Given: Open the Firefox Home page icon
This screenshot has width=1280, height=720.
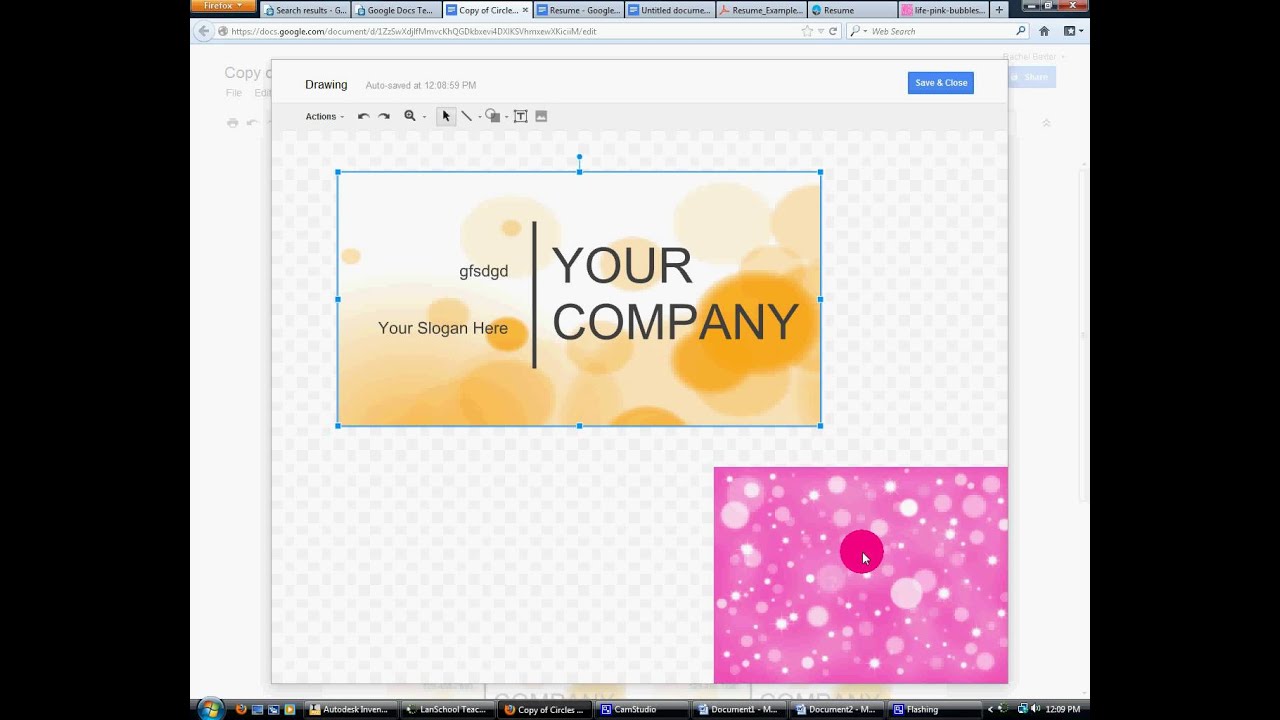Looking at the screenshot, I should (1044, 31).
